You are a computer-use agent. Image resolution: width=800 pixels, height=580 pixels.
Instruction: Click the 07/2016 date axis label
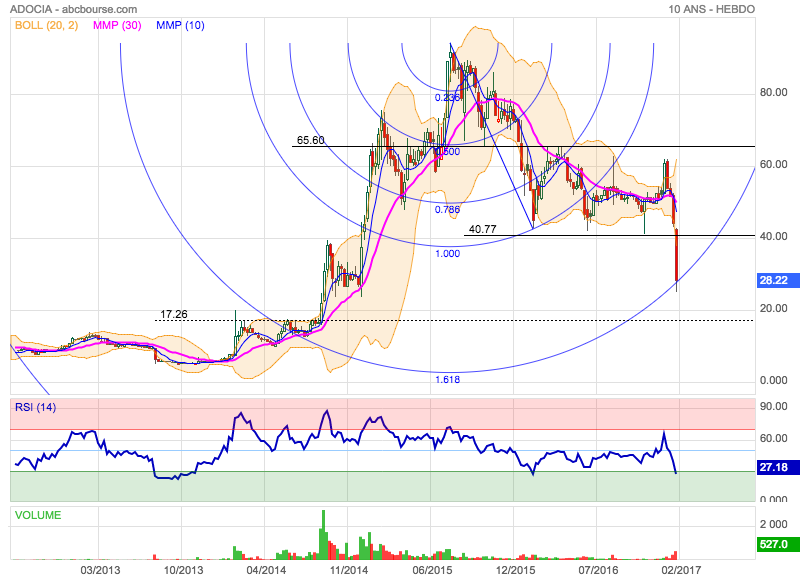pos(598,570)
